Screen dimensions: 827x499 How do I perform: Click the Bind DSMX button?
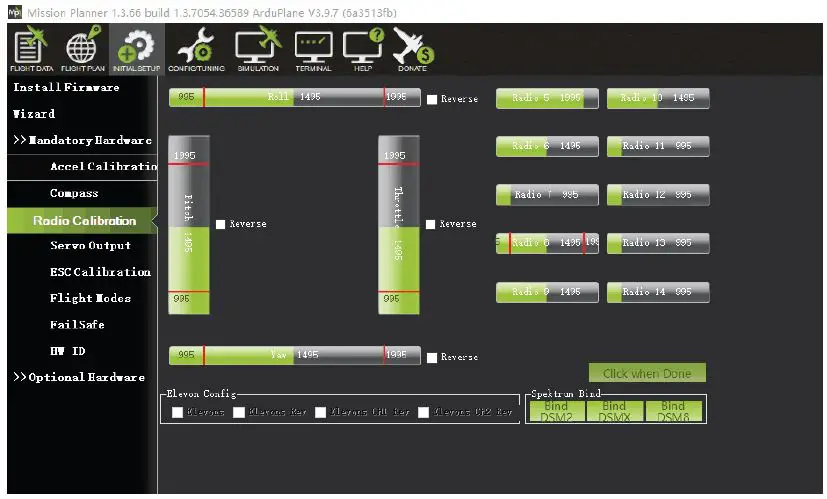pos(614,411)
